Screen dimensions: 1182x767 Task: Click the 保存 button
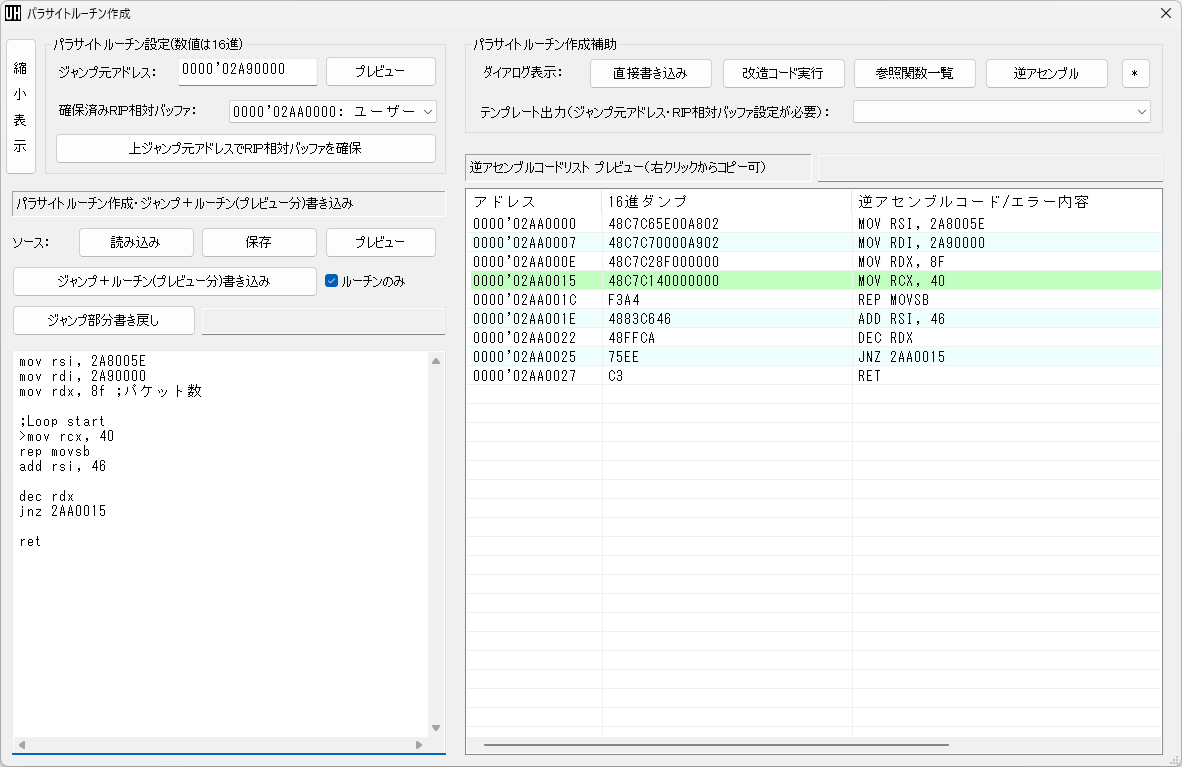259,242
